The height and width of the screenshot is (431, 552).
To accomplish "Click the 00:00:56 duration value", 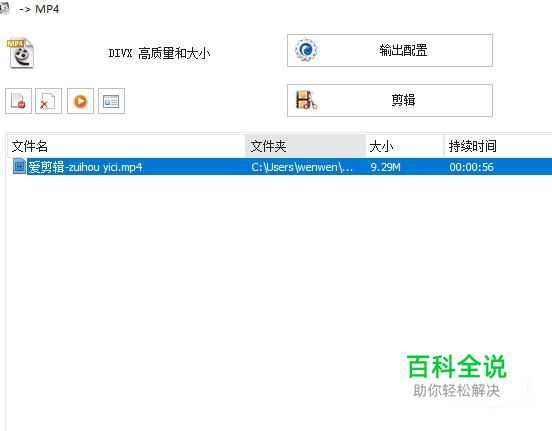I will click(x=471, y=167).
